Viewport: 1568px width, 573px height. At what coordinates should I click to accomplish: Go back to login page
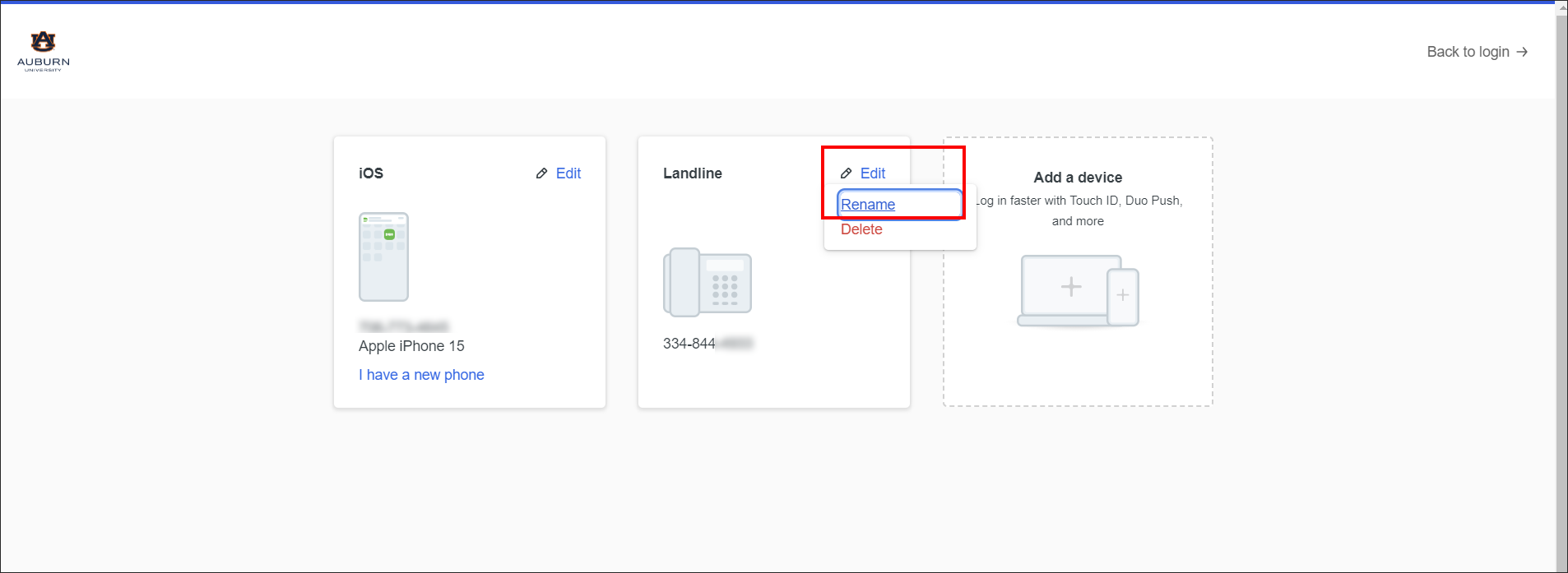[1468, 52]
